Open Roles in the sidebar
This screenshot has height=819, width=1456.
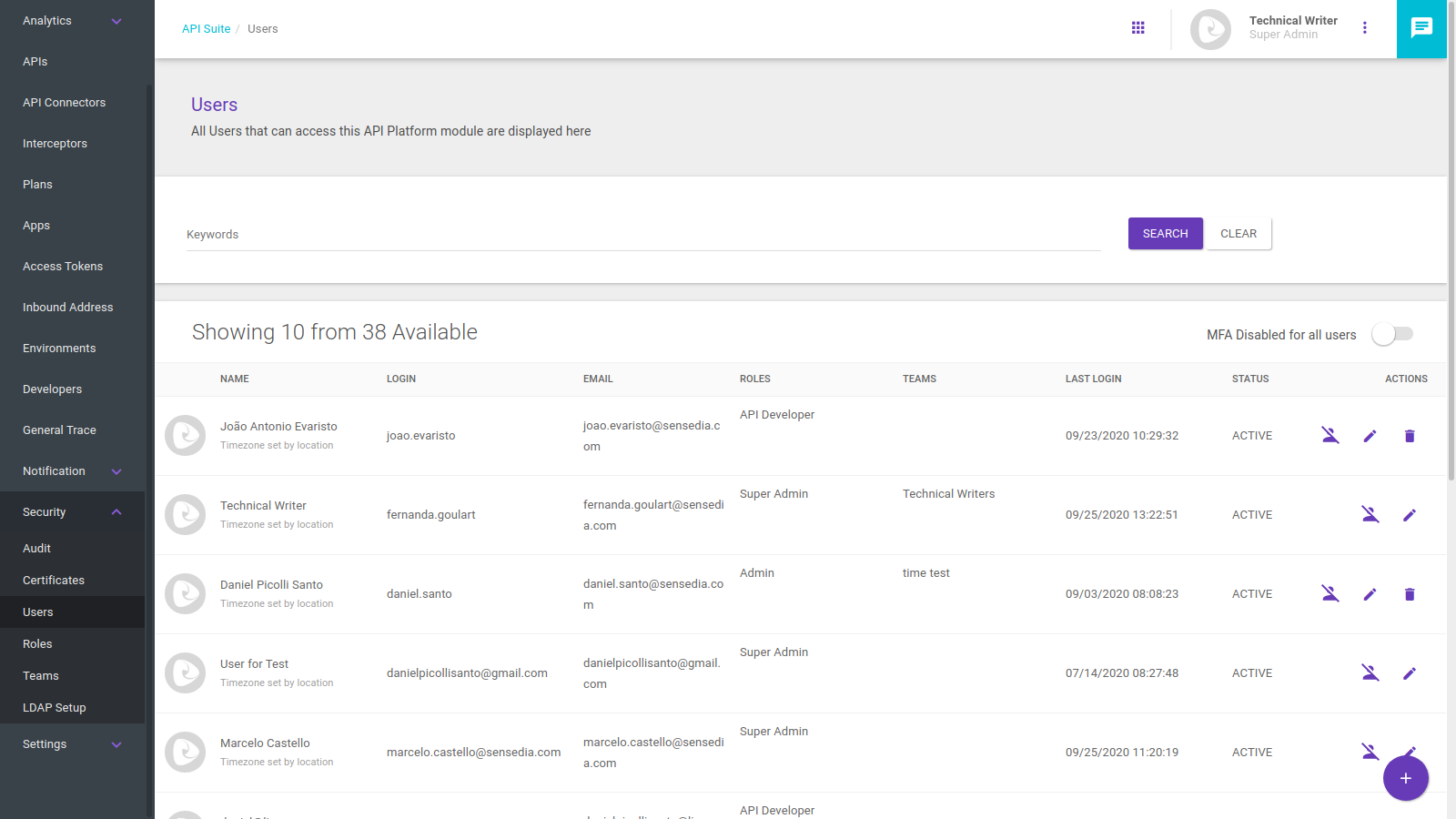[x=37, y=644]
